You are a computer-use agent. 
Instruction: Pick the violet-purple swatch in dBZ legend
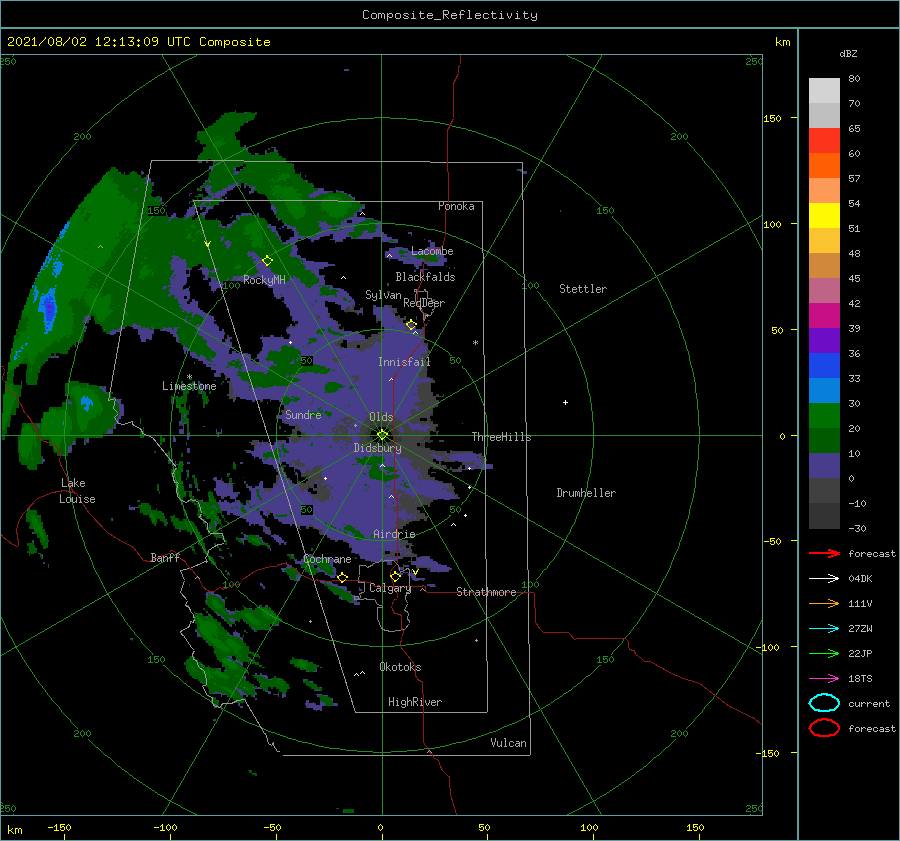824,340
